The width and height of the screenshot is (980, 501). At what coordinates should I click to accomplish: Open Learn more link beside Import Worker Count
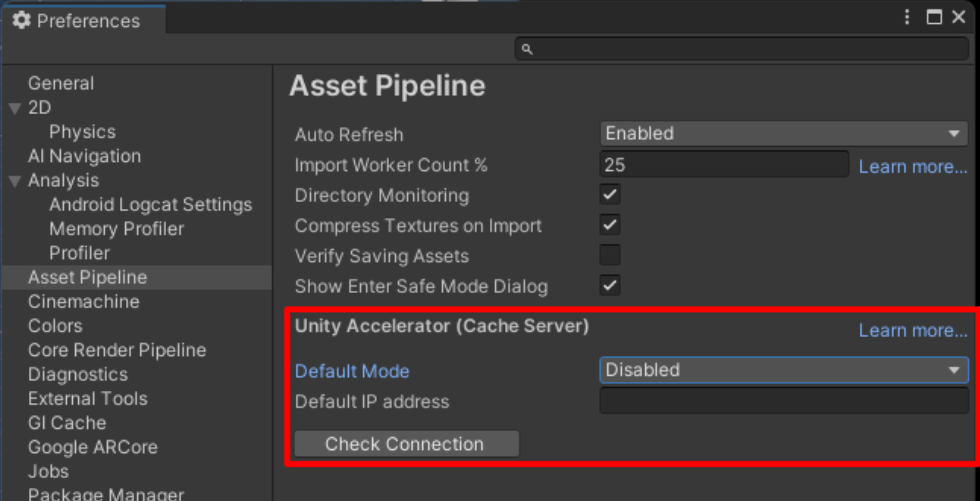click(913, 167)
